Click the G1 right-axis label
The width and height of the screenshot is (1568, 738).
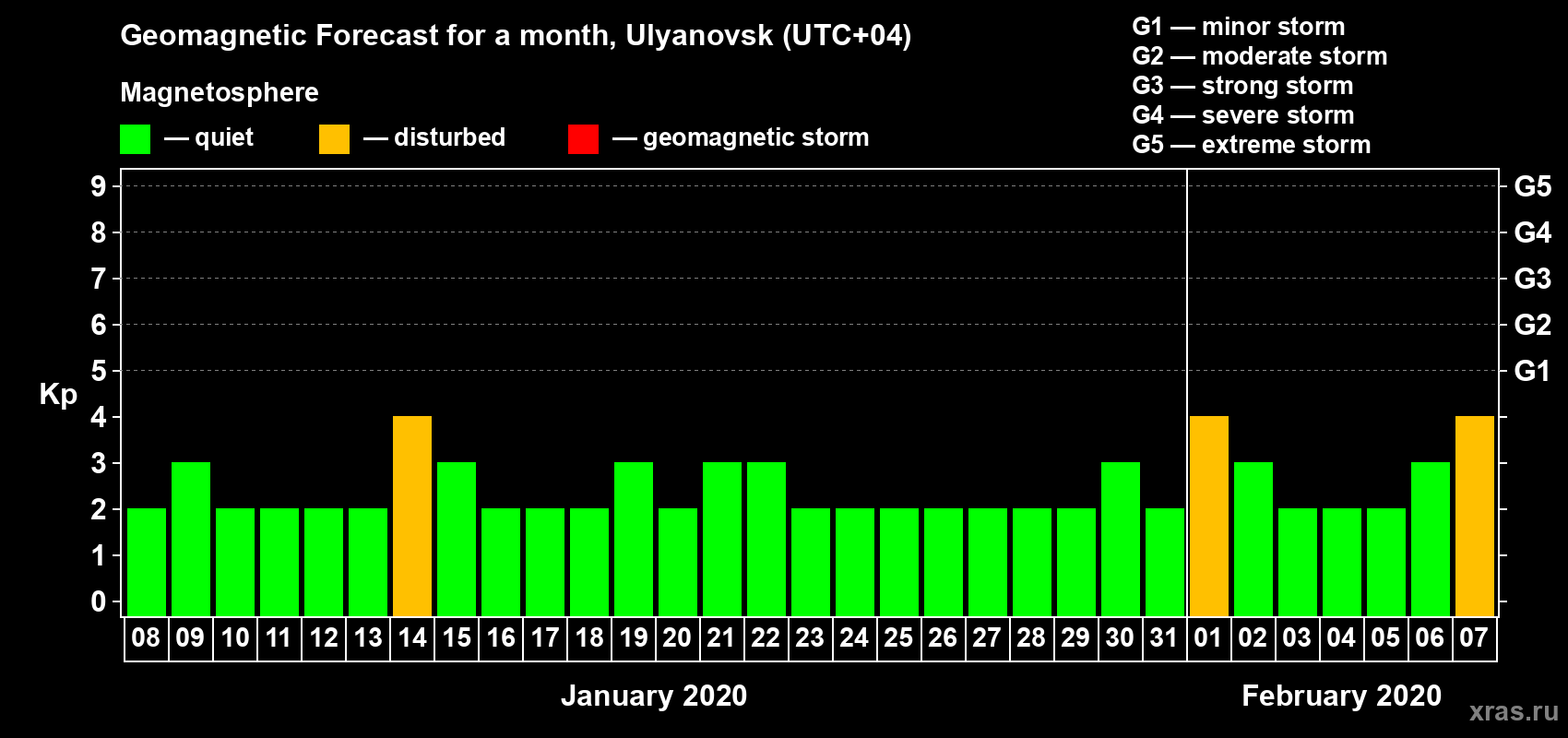click(x=1533, y=371)
